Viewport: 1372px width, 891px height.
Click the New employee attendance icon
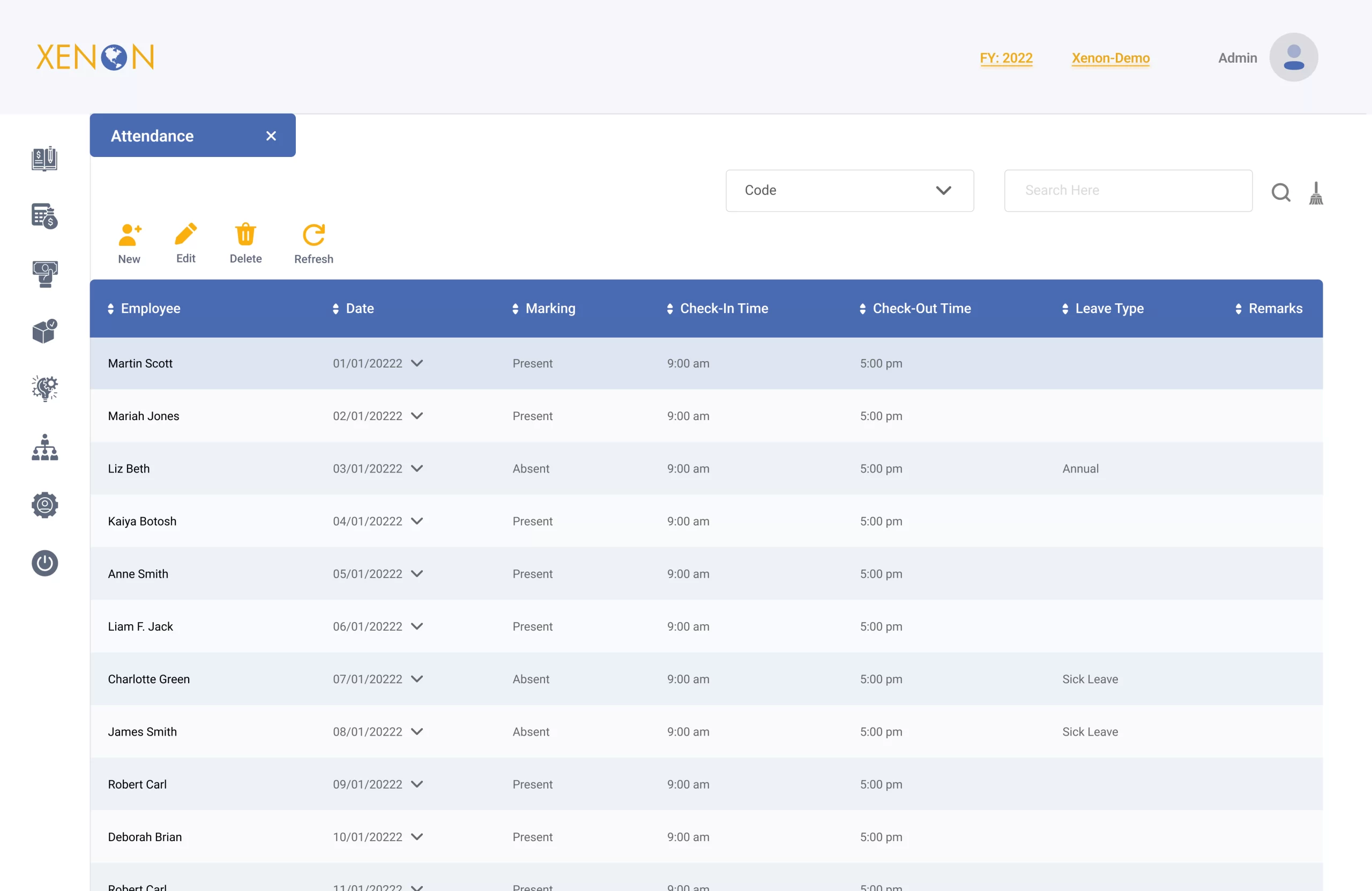(129, 235)
